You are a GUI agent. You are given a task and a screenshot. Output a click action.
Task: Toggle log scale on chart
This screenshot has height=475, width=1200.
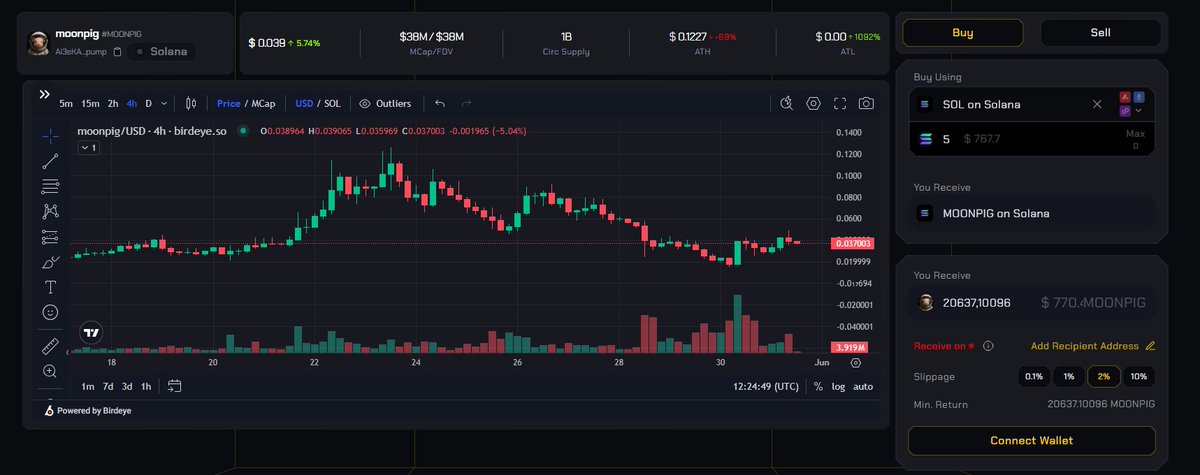coord(838,386)
